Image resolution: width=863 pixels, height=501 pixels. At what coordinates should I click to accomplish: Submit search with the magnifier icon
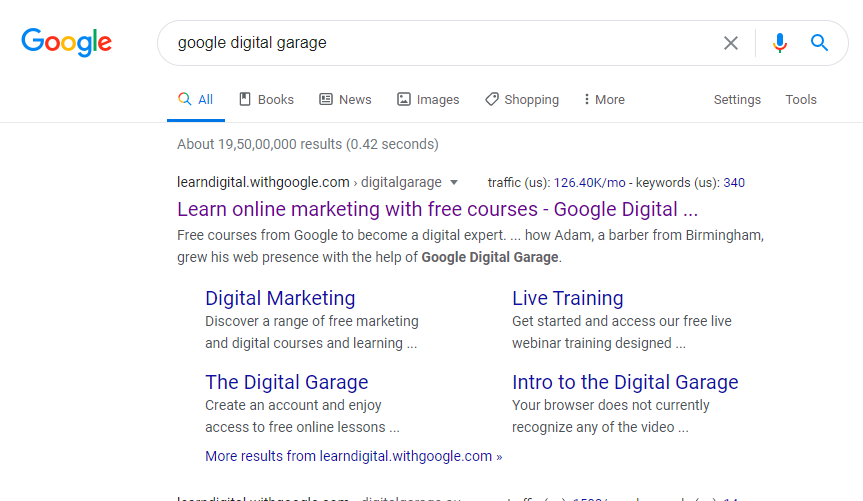(x=819, y=42)
